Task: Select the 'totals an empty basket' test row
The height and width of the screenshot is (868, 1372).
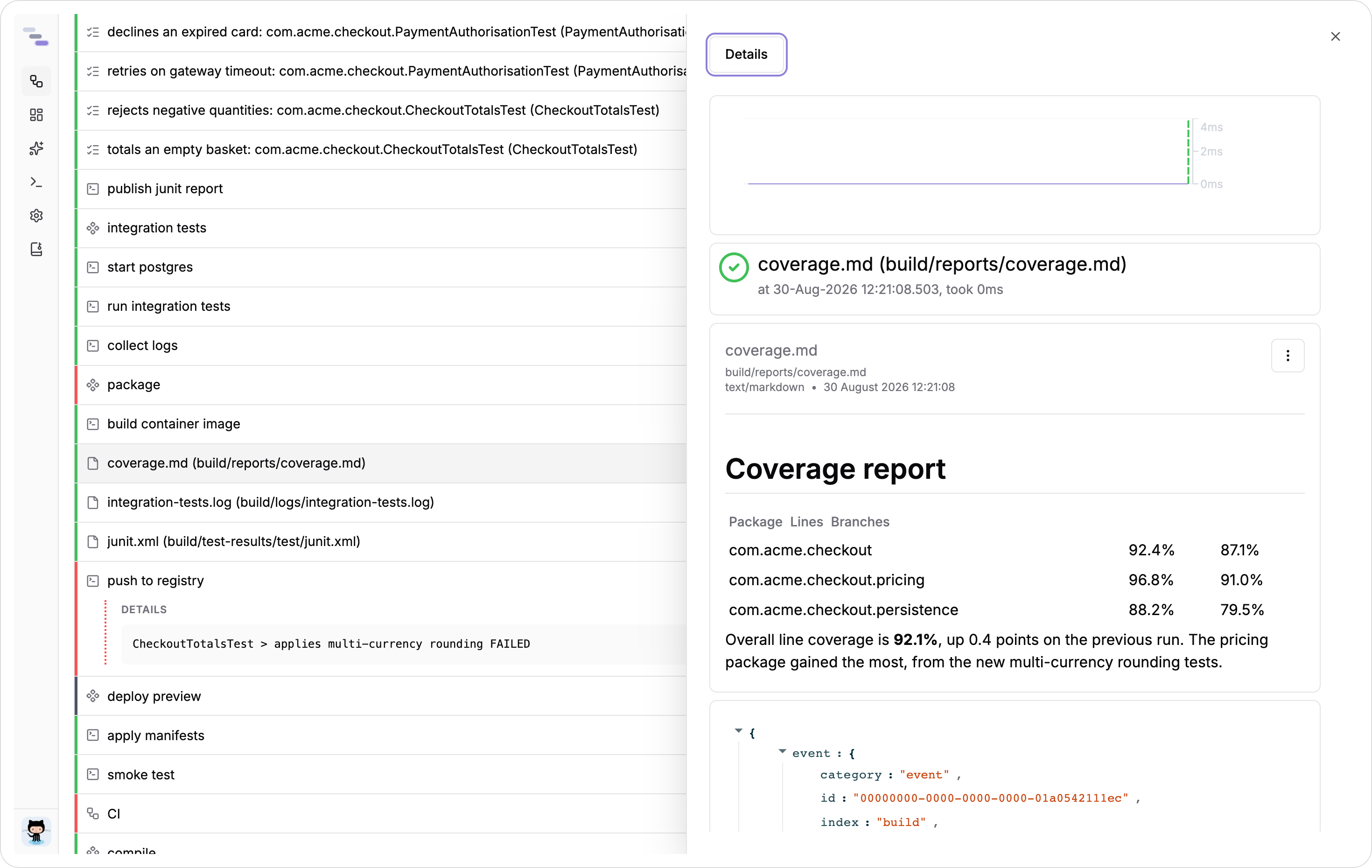Action: pos(381,150)
